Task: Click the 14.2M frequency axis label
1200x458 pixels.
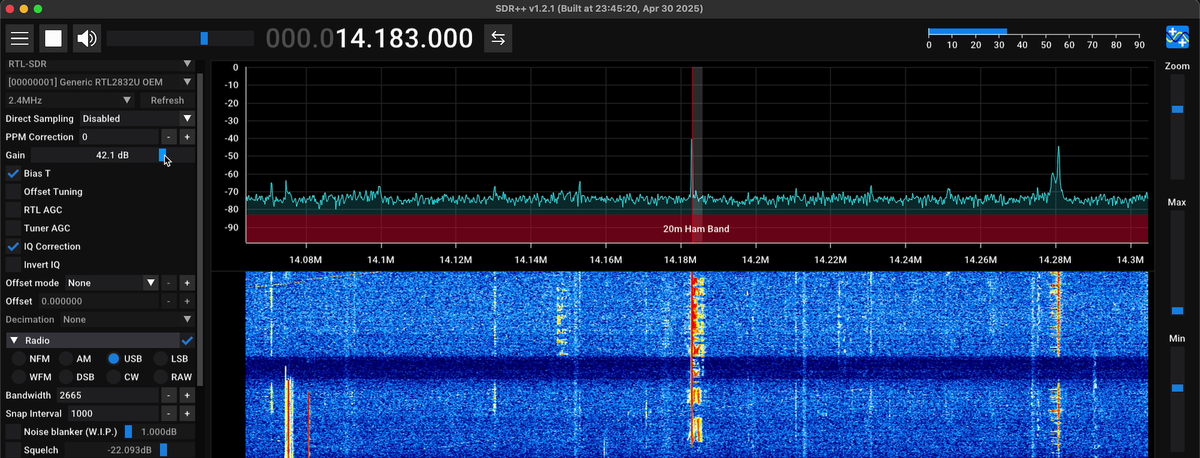Action: coord(755,259)
